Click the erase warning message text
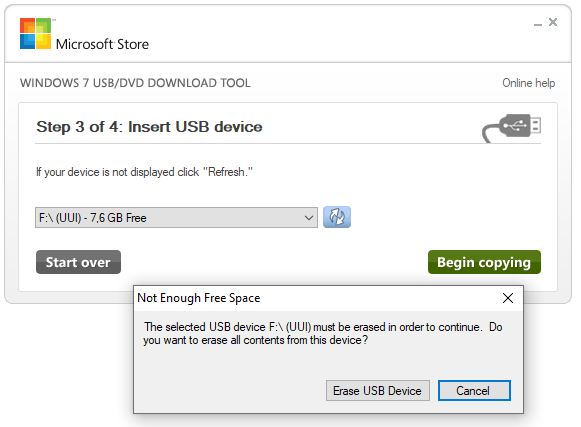 tap(323, 333)
